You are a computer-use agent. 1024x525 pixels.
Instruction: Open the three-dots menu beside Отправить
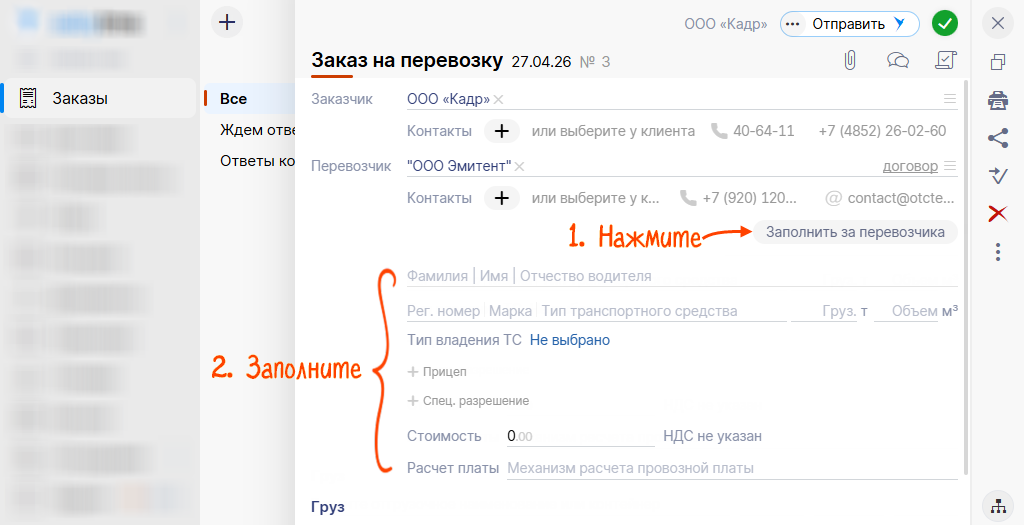pyautogui.click(x=793, y=24)
